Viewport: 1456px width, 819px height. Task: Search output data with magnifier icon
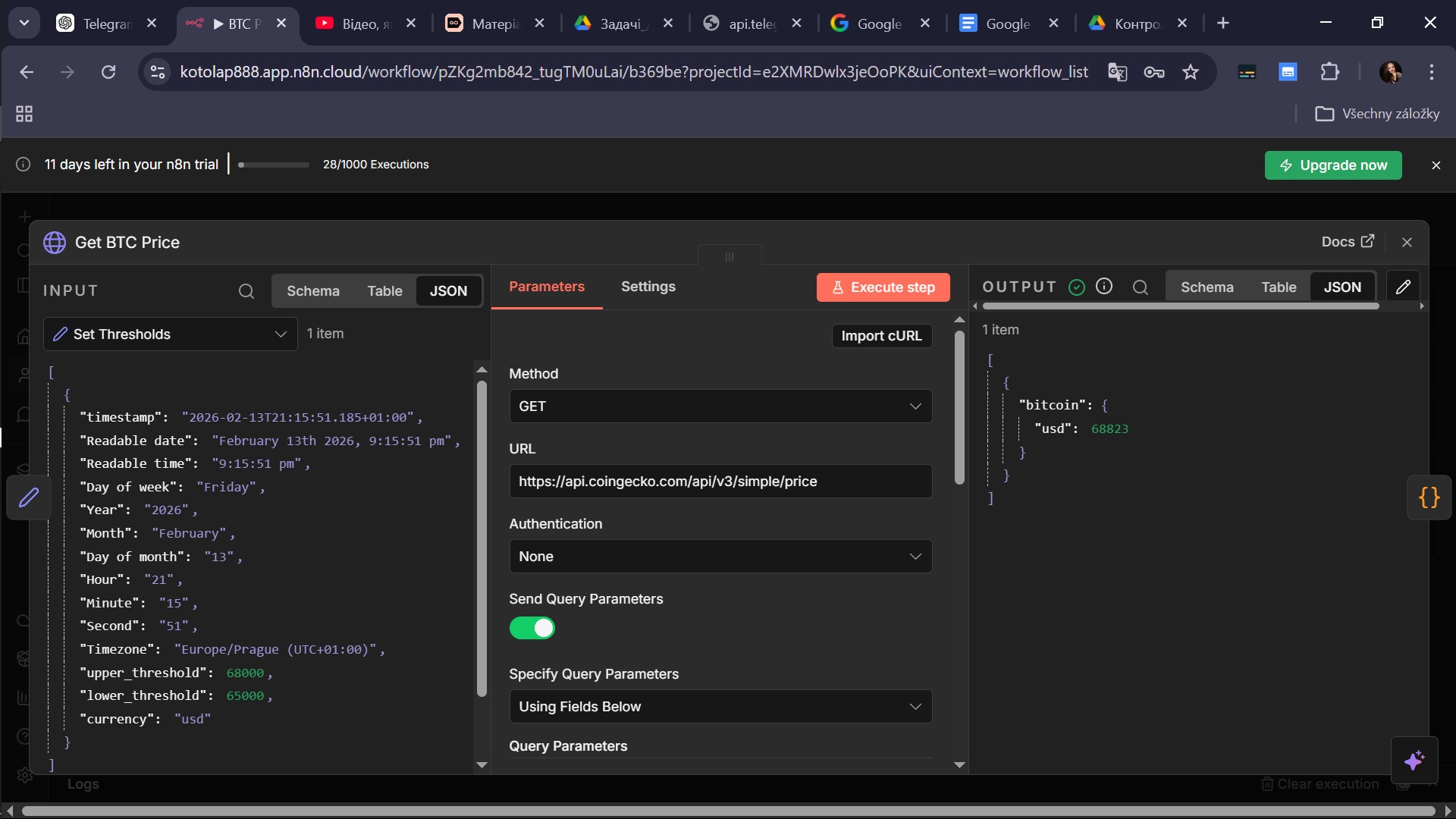click(x=1141, y=287)
